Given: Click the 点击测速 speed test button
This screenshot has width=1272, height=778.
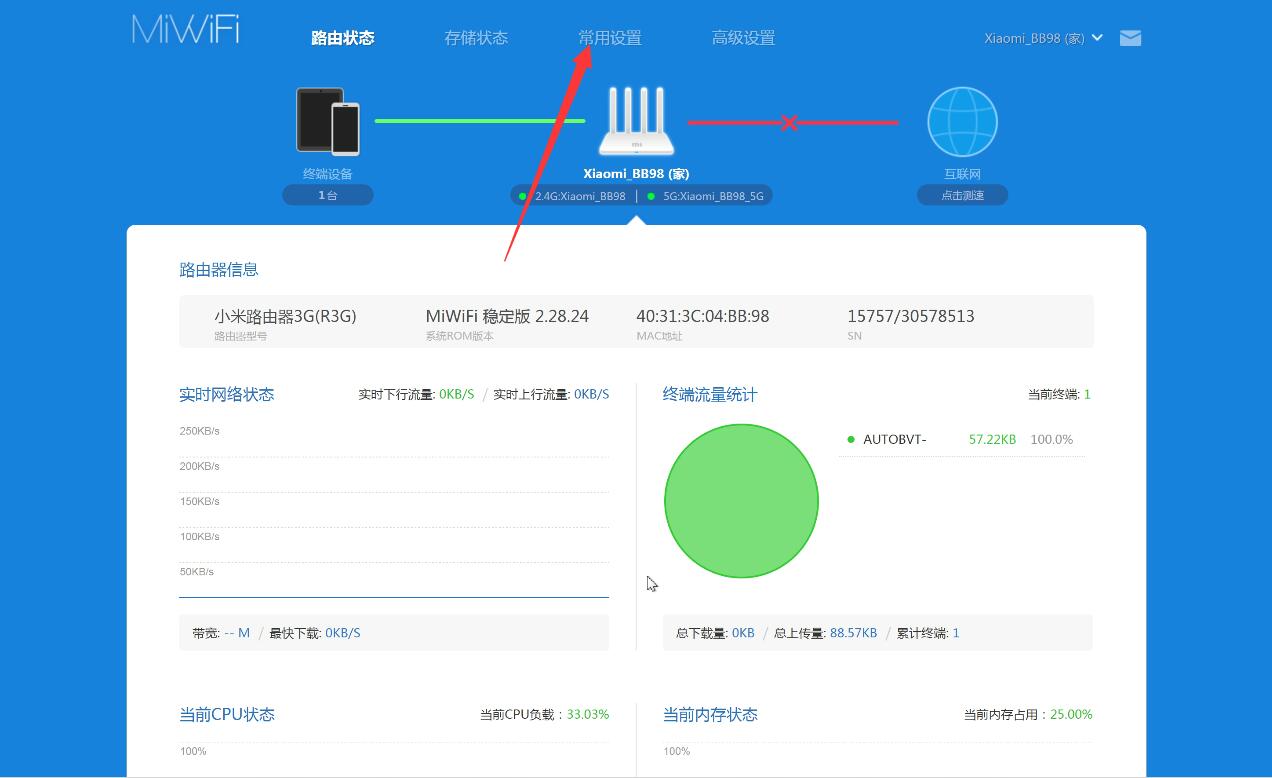Looking at the screenshot, I should [x=962, y=195].
